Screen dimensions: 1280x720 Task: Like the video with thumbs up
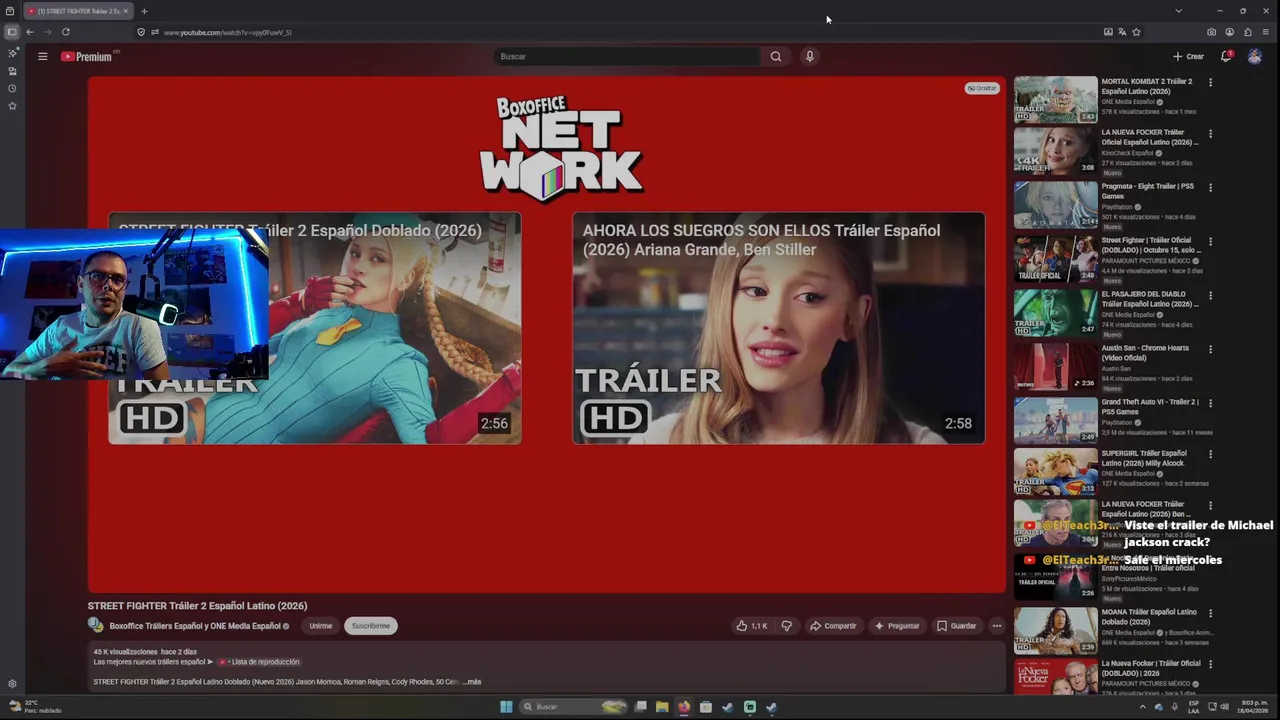click(x=752, y=626)
